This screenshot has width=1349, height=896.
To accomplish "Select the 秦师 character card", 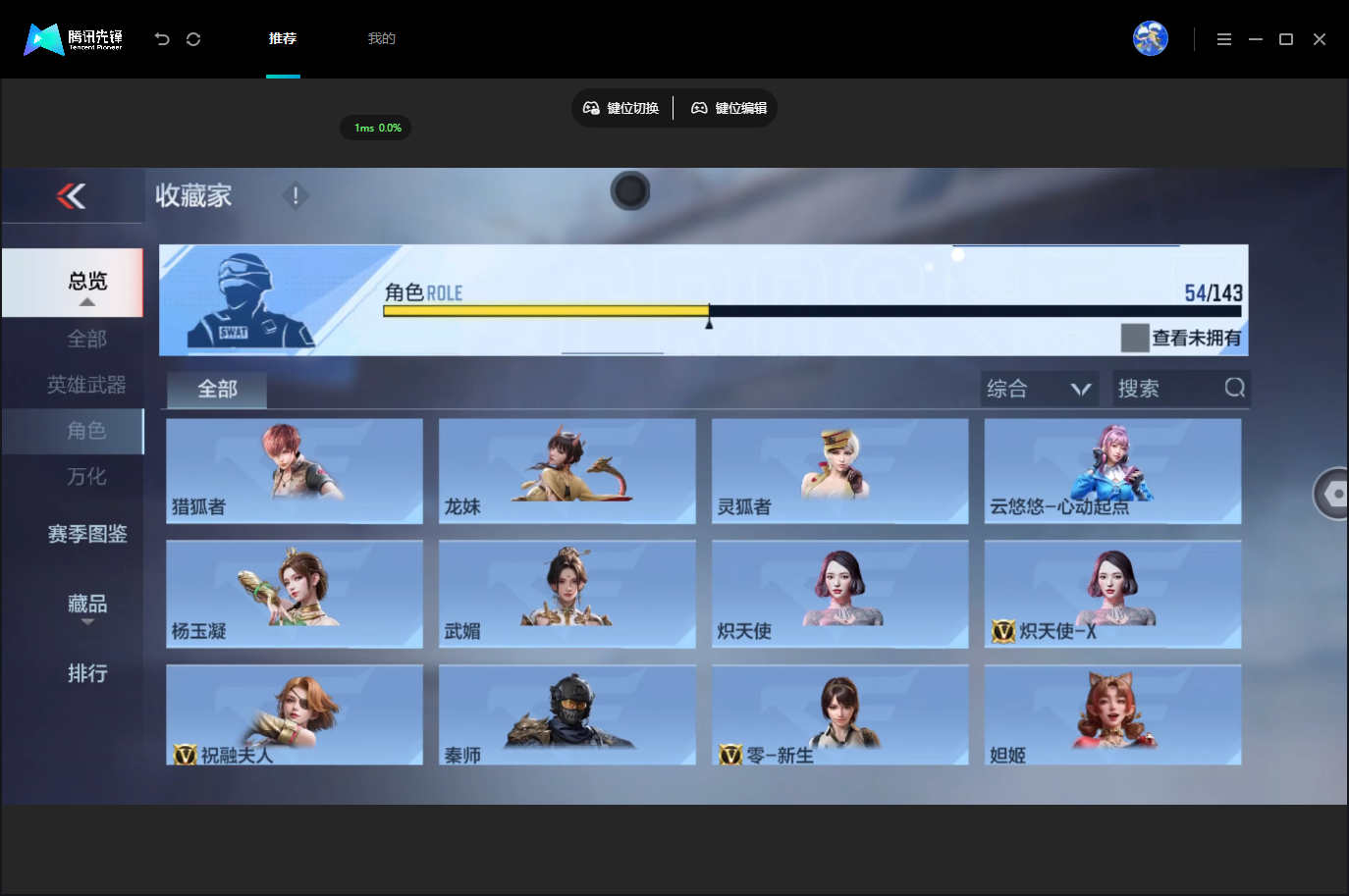I will tap(567, 714).
